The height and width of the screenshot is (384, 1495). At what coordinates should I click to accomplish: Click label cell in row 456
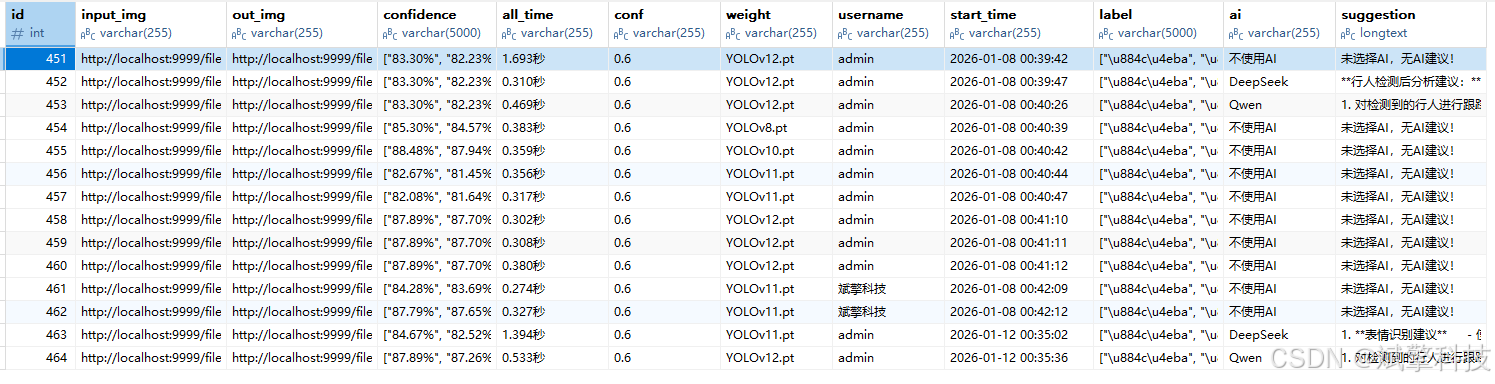[1158, 174]
